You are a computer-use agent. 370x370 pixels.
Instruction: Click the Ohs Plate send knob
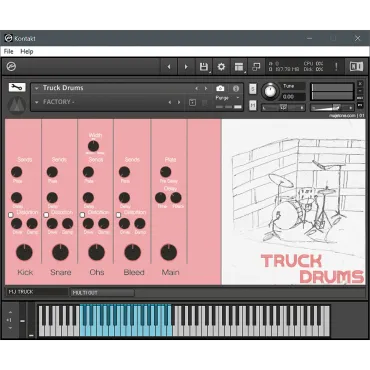click(x=88, y=172)
